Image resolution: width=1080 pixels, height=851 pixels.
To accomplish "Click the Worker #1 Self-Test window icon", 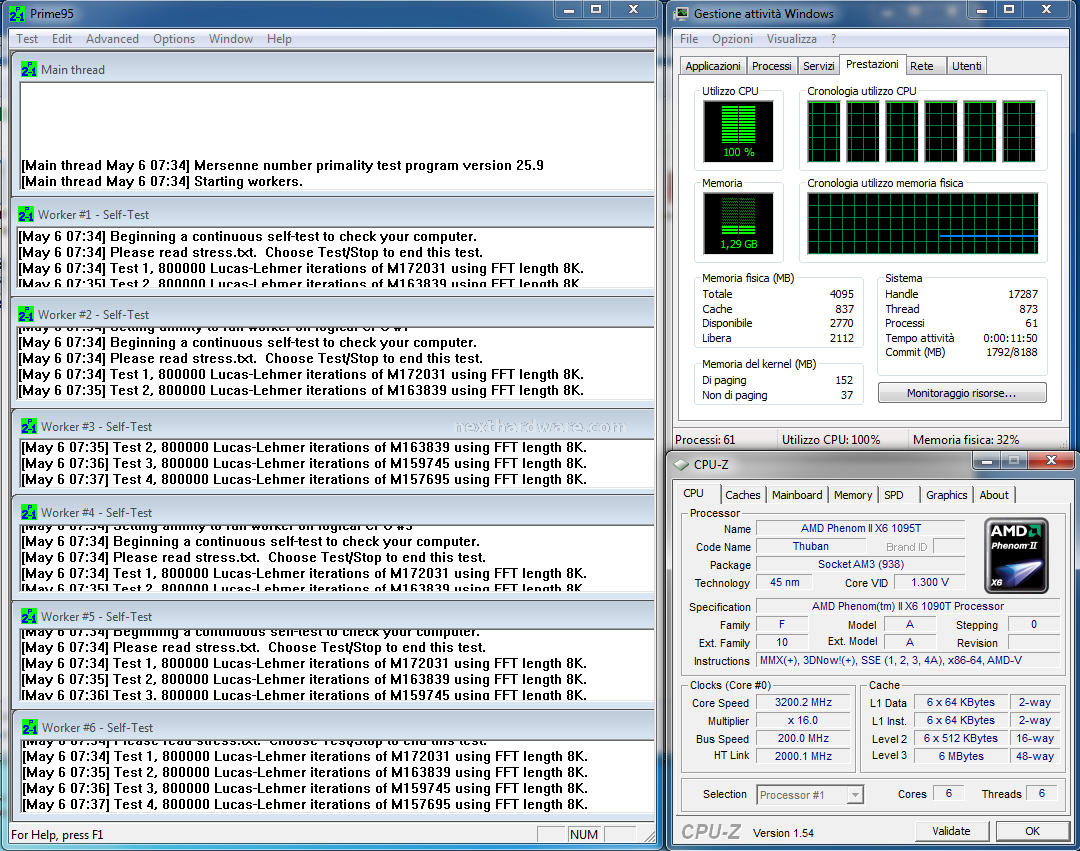I will click(x=26, y=215).
